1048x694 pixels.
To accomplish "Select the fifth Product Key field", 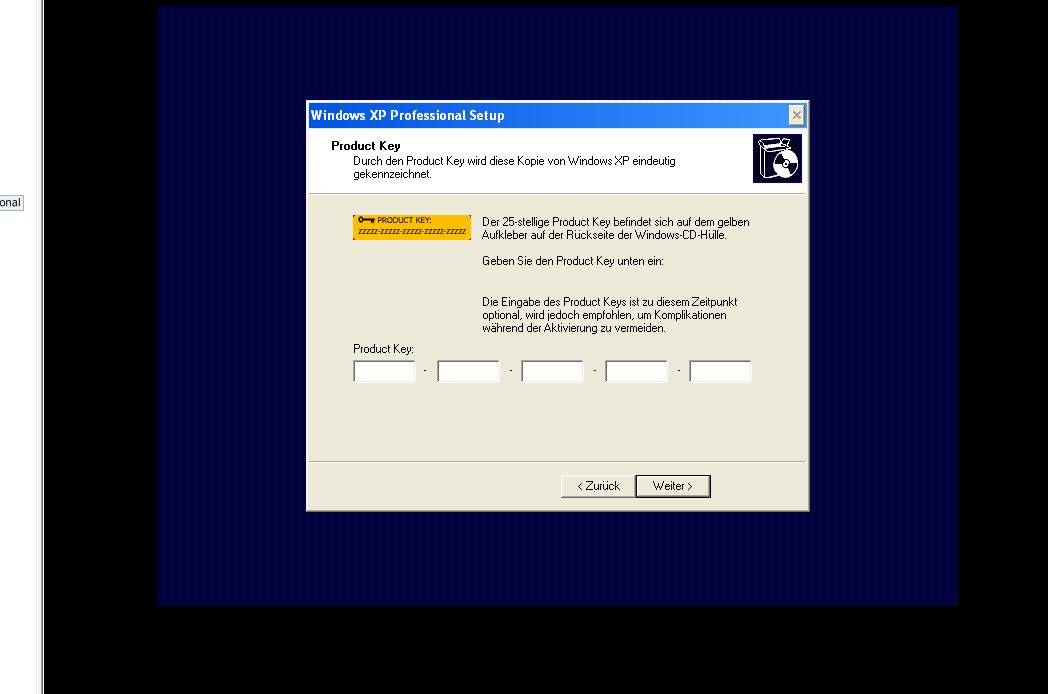I will click(x=720, y=371).
